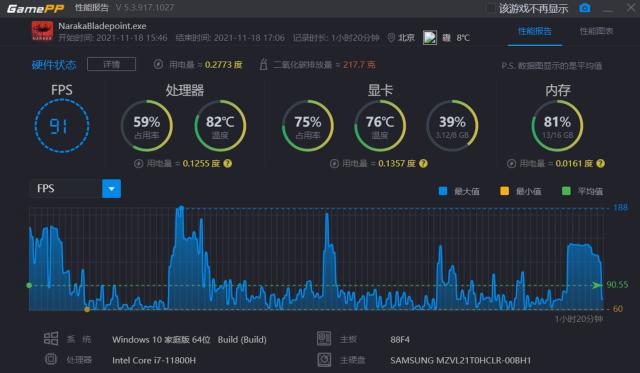The width and height of the screenshot is (640, 373).
Task: Click the 60 minimum value label
Action: point(618,309)
